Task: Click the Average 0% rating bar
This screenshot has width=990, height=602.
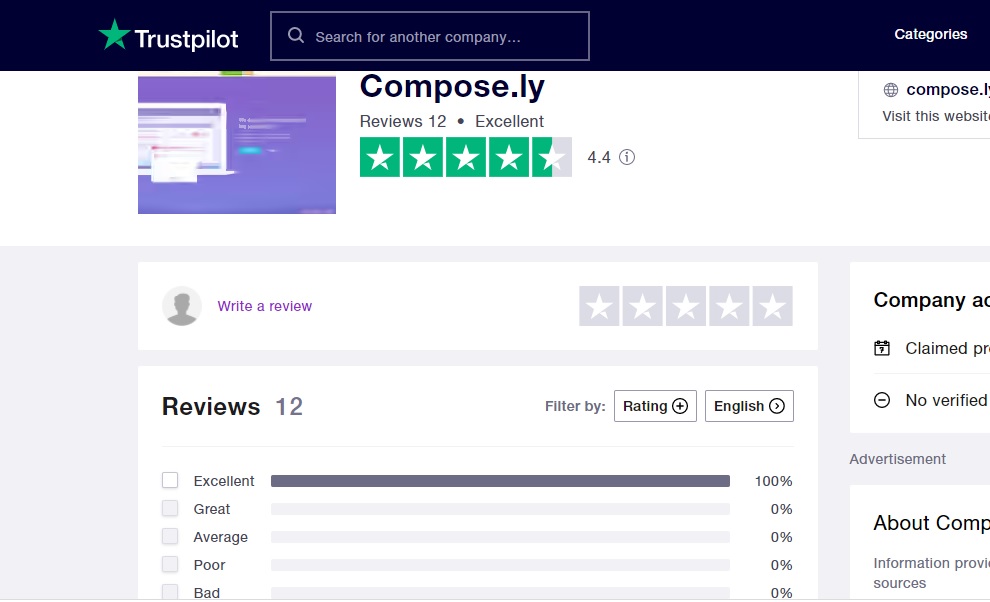Action: click(500, 537)
